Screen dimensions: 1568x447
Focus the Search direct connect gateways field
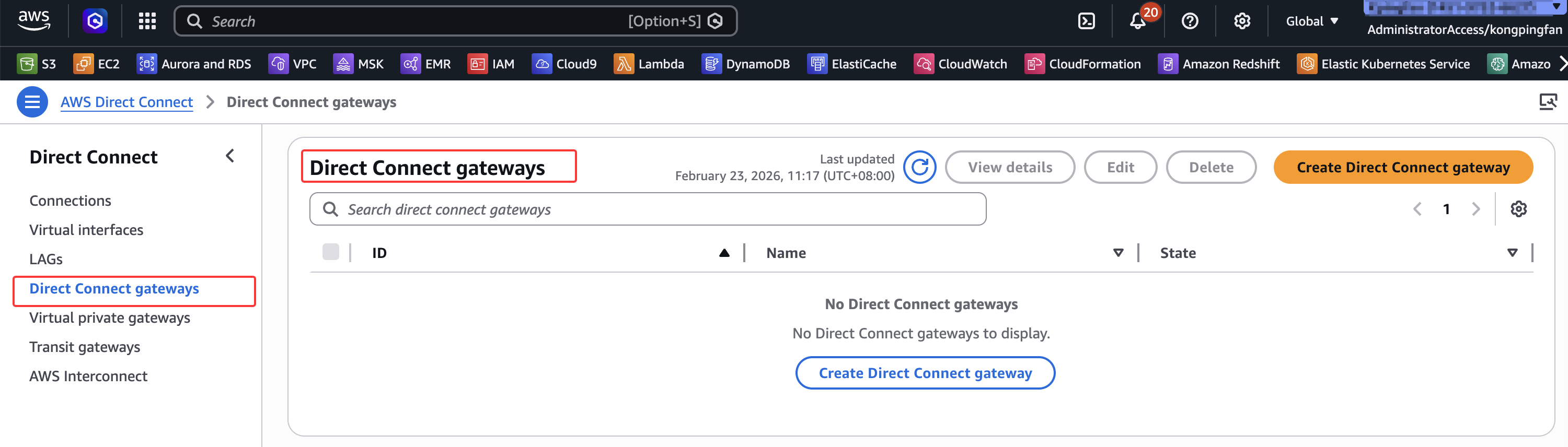coord(648,209)
